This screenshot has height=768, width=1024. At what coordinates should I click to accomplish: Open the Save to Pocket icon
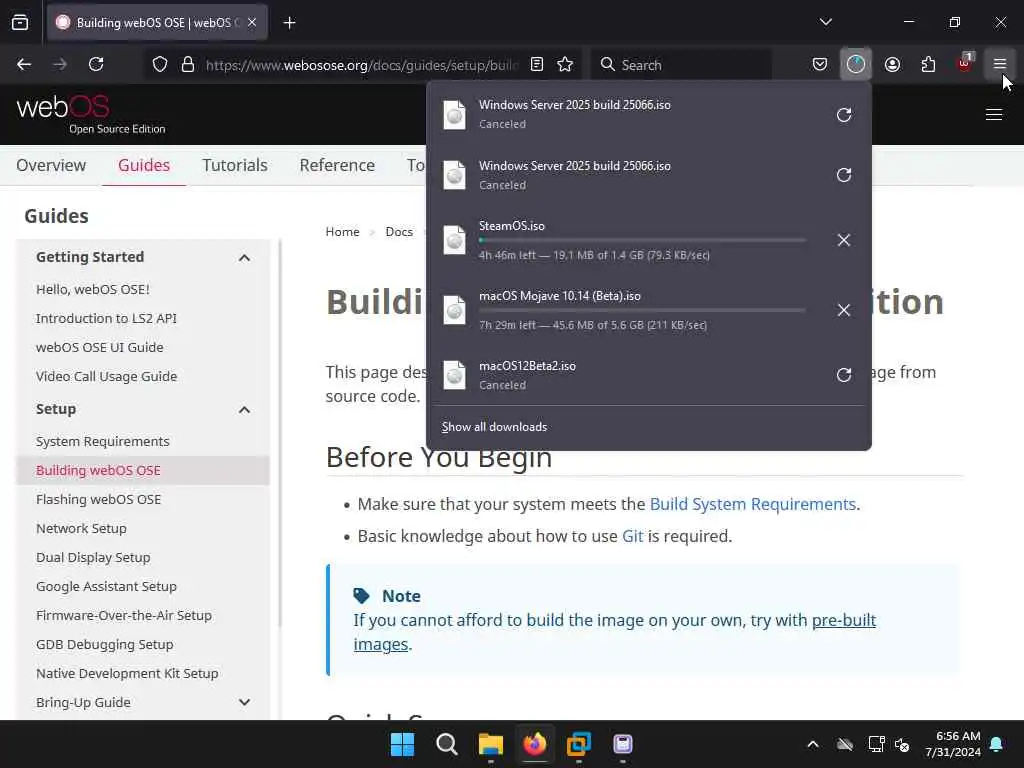point(820,64)
